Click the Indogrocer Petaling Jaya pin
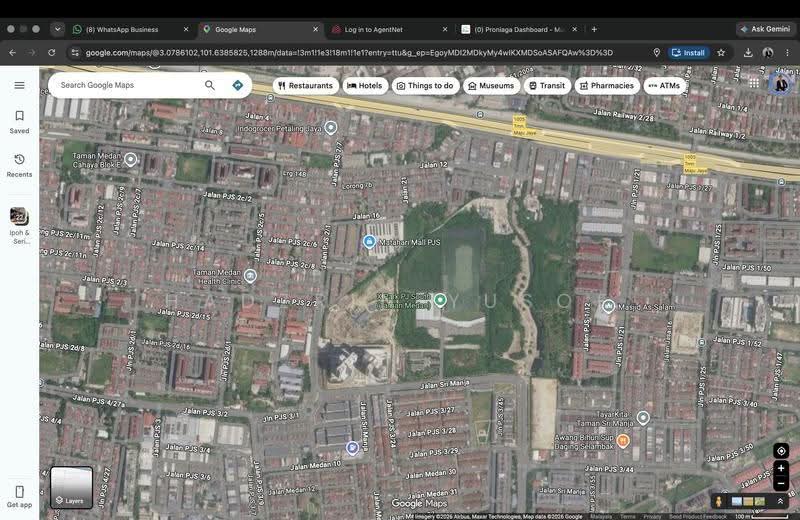This screenshot has height=520, width=800. [331, 128]
